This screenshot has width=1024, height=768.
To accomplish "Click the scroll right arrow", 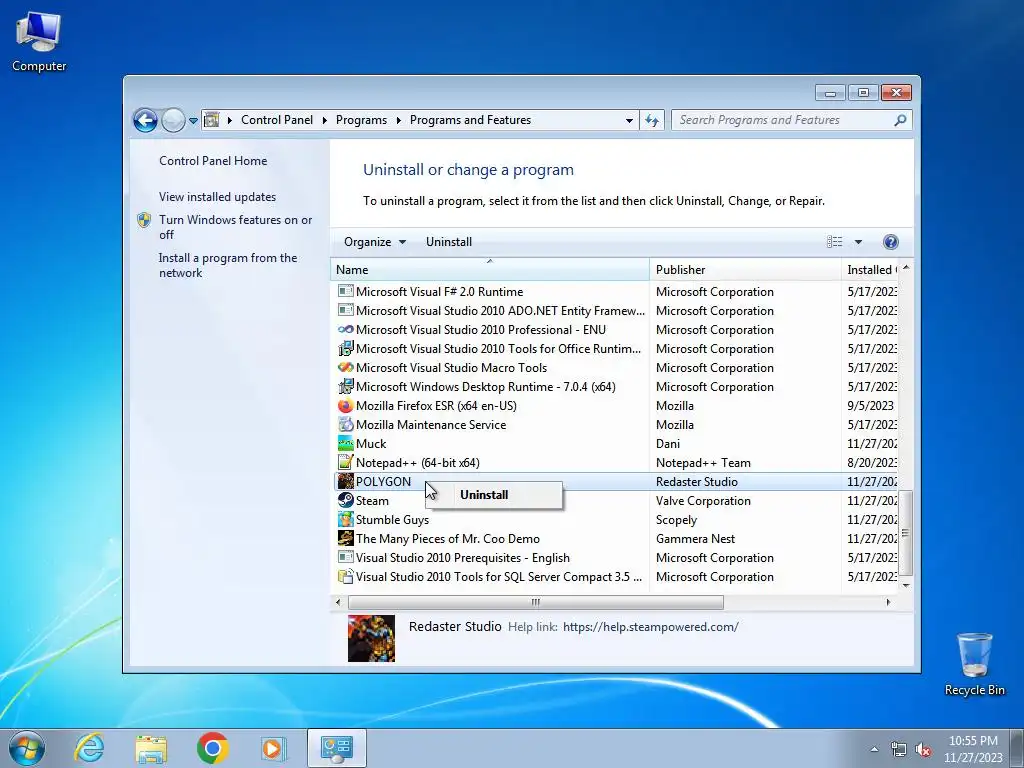I will (888, 602).
